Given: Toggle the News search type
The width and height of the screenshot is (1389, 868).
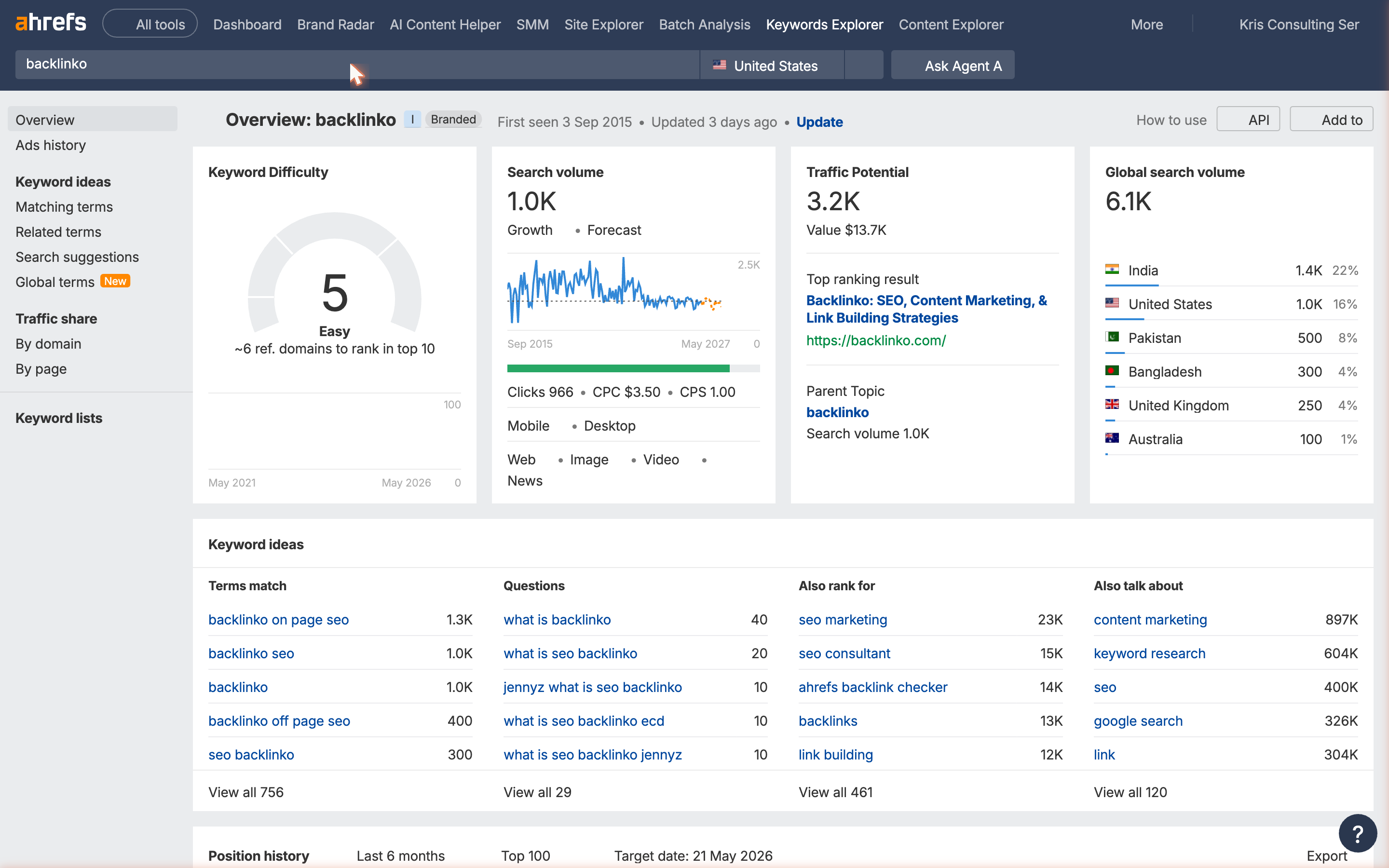Looking at the screenshot, I should pyautogui.click(x=525, y=481).
